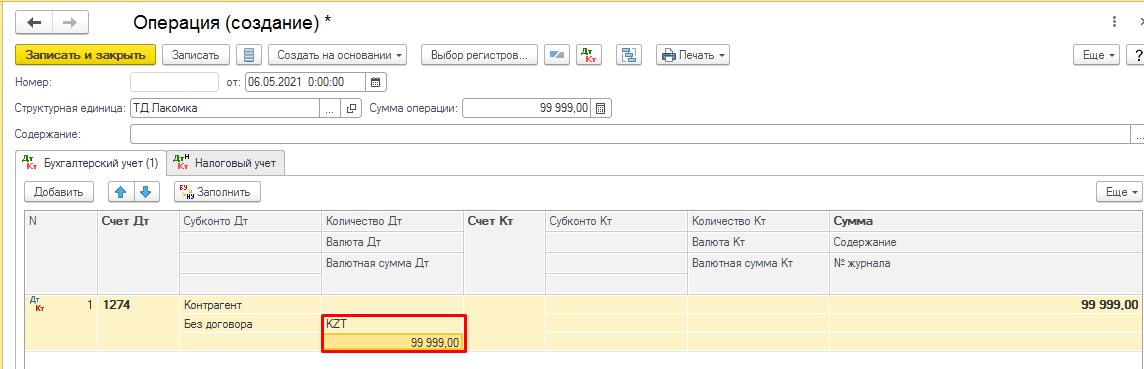Select account 1274 in Счет Дт
The image size is (1144, 369).
coord(138,305)
